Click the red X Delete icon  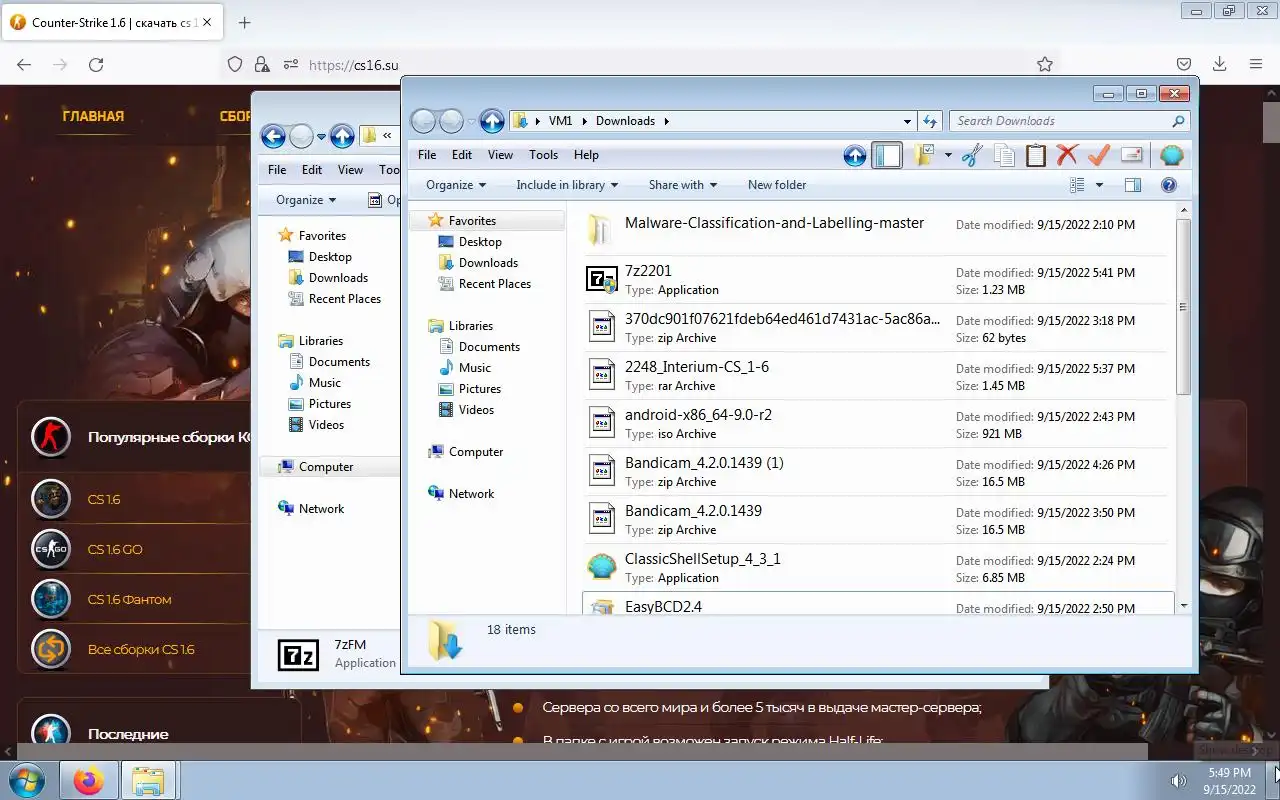click(x=1067, y=155)
